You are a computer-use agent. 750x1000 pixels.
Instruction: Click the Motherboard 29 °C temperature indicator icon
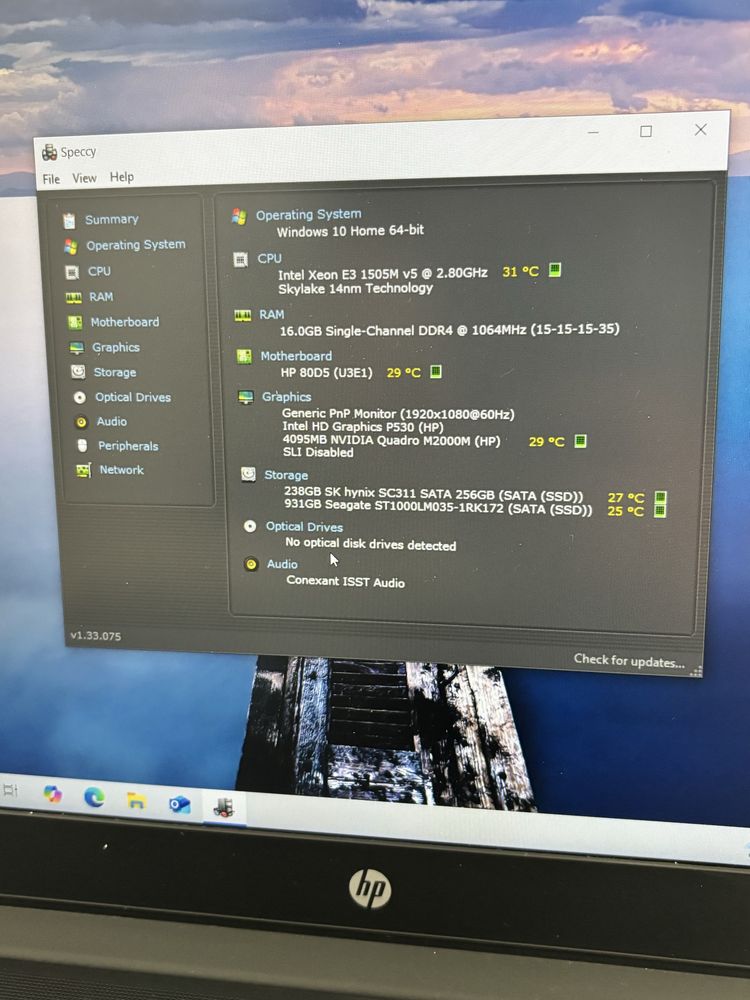pos(436,371)
